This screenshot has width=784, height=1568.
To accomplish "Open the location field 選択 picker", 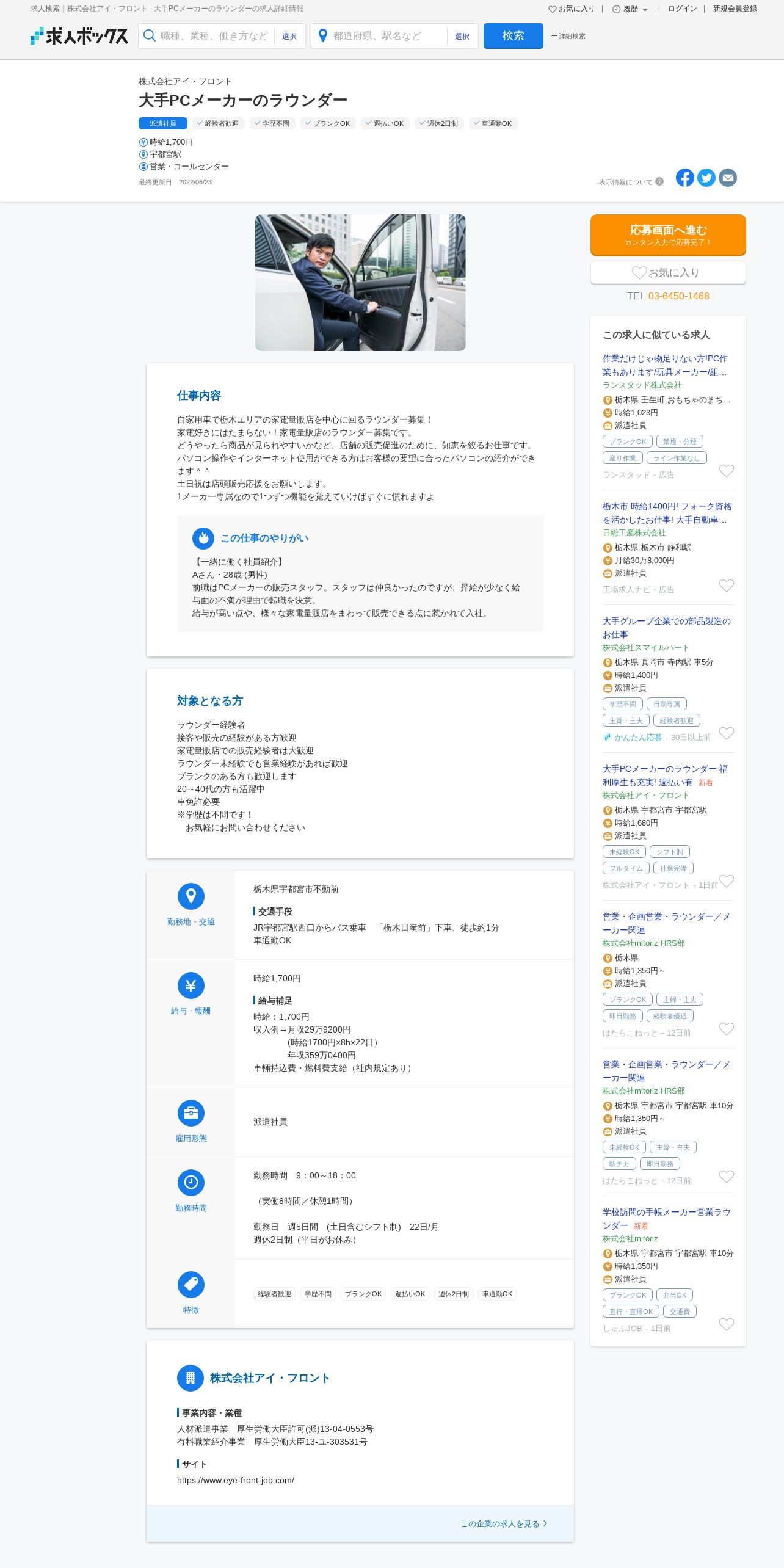I will pyautogui.click(x=462, y=37).
